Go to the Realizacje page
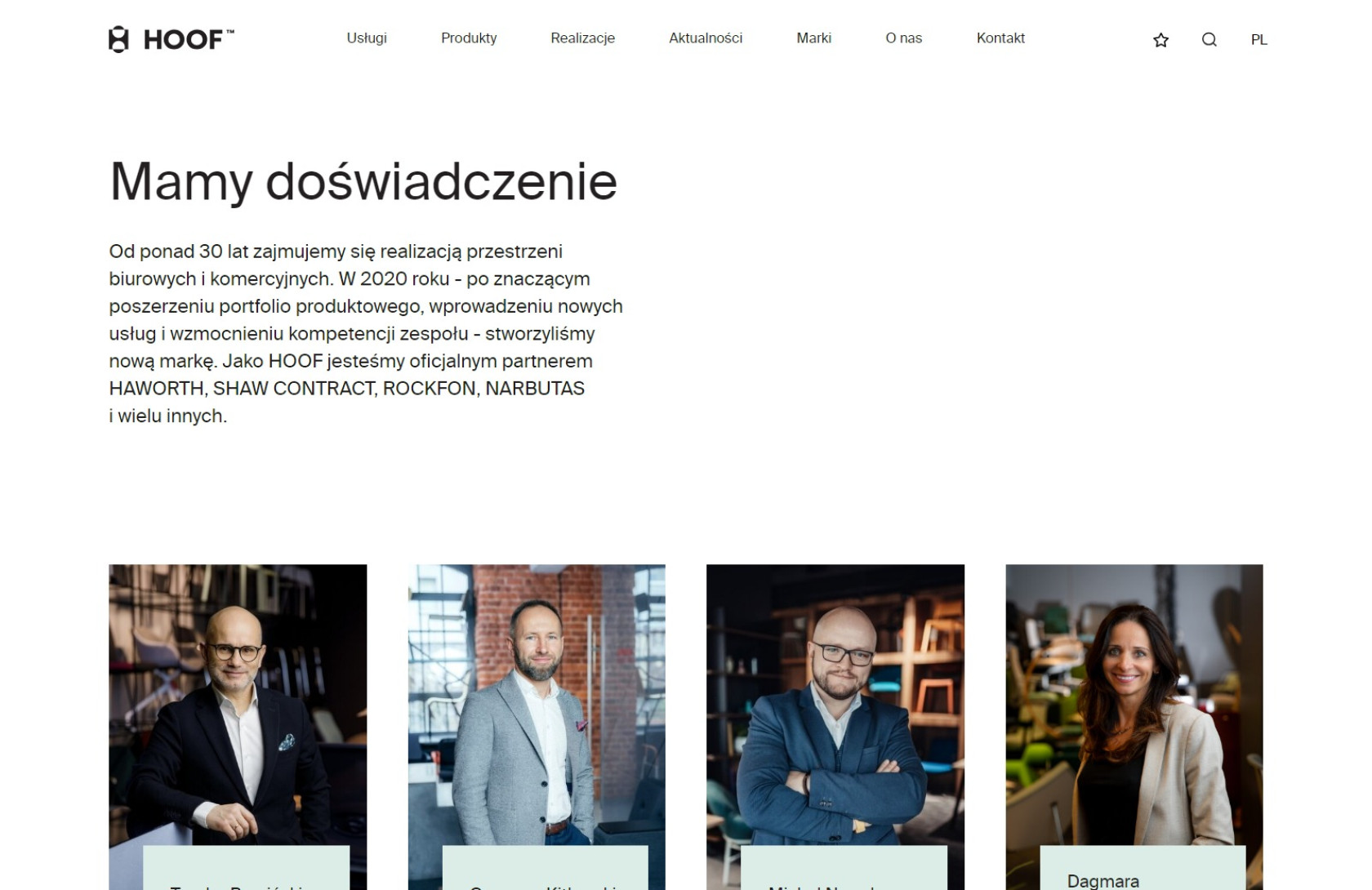 point(582,38)
